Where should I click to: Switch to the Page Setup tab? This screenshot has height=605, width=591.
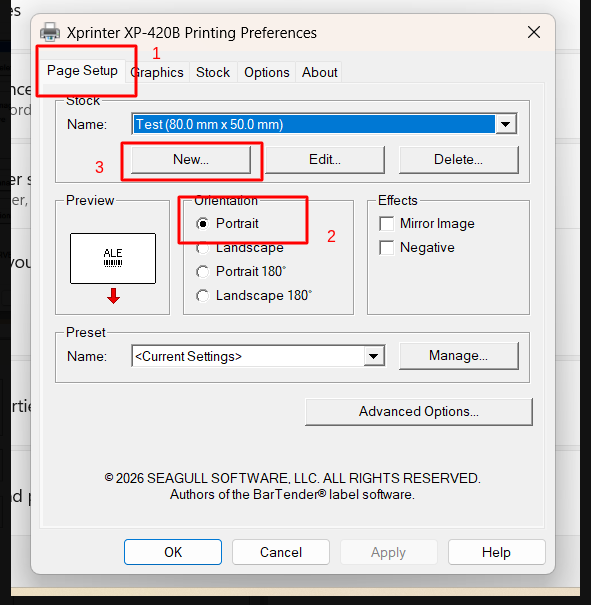[x=82, y=71]
